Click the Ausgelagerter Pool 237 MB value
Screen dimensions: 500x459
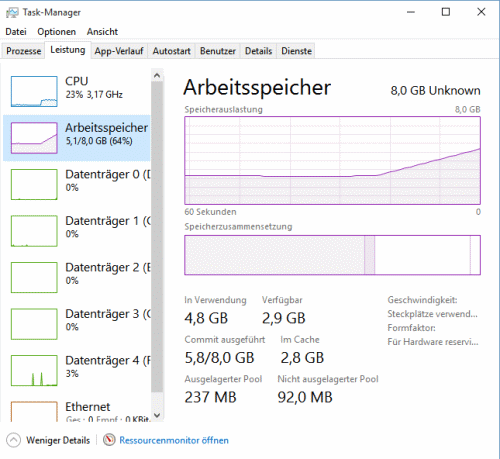[210, 397]
